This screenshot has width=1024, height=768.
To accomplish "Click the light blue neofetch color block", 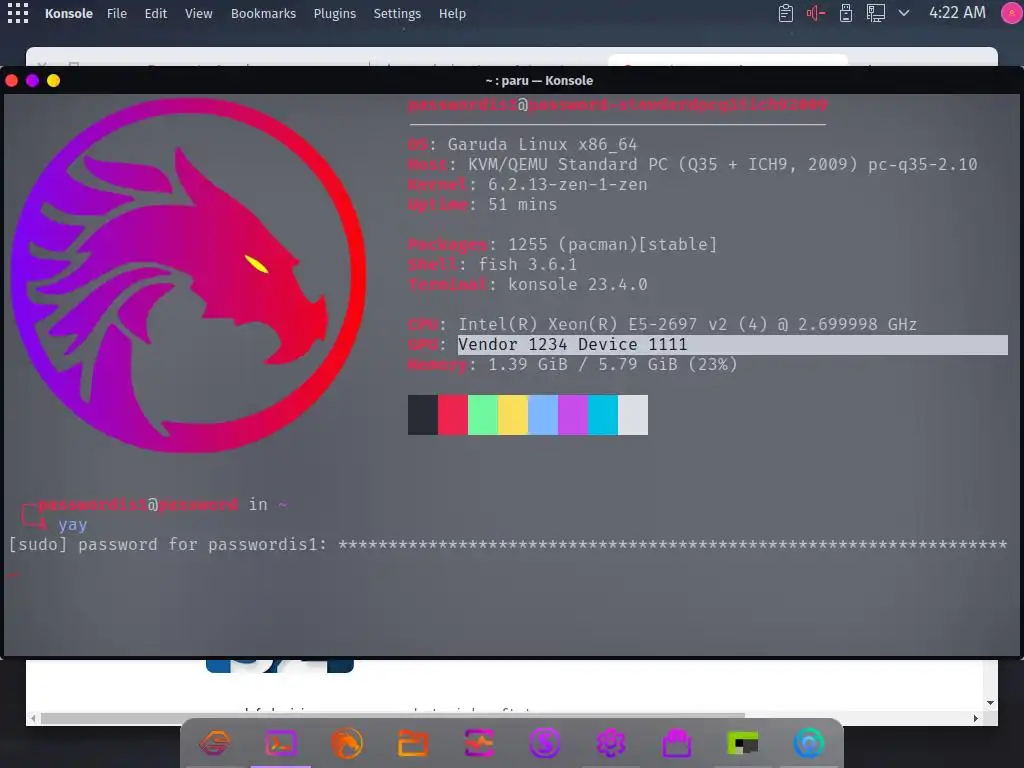I will (543, 415).
